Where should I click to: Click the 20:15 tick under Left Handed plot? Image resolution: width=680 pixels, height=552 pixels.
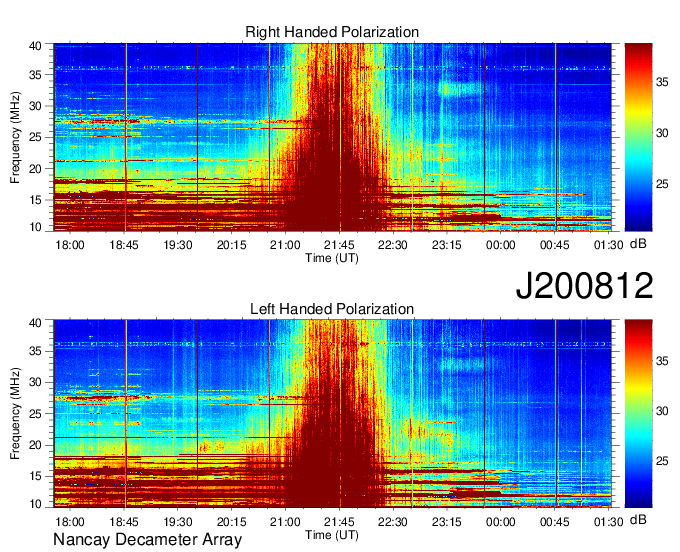click(232, 522)
